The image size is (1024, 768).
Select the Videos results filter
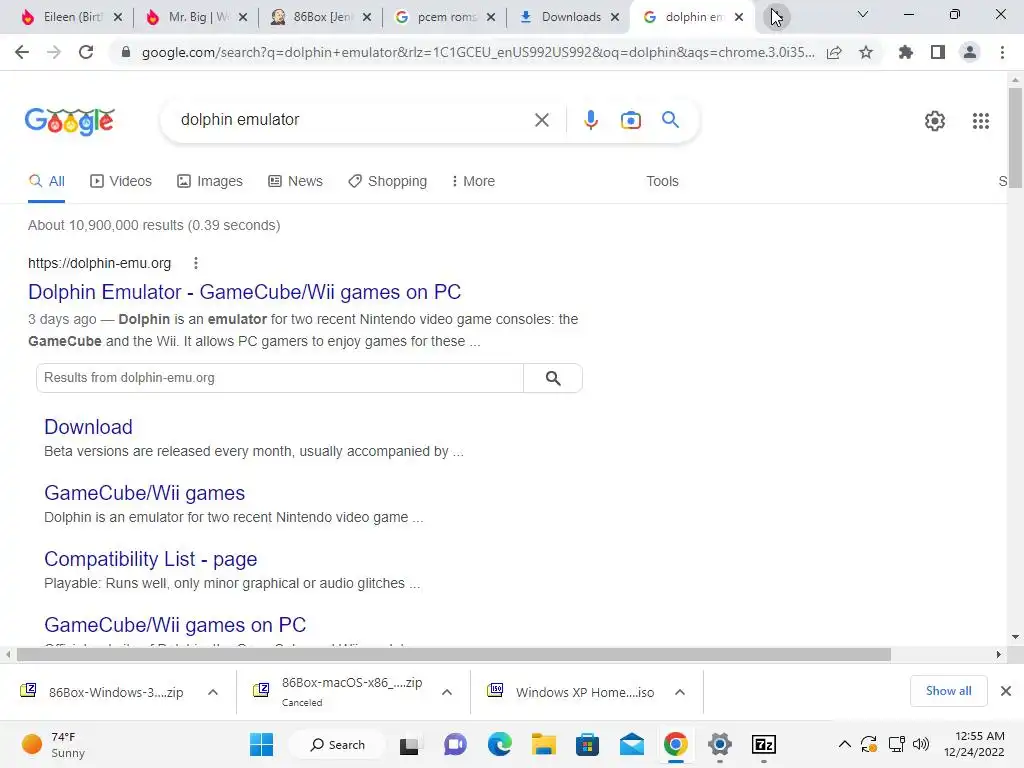tap(121, 181)
